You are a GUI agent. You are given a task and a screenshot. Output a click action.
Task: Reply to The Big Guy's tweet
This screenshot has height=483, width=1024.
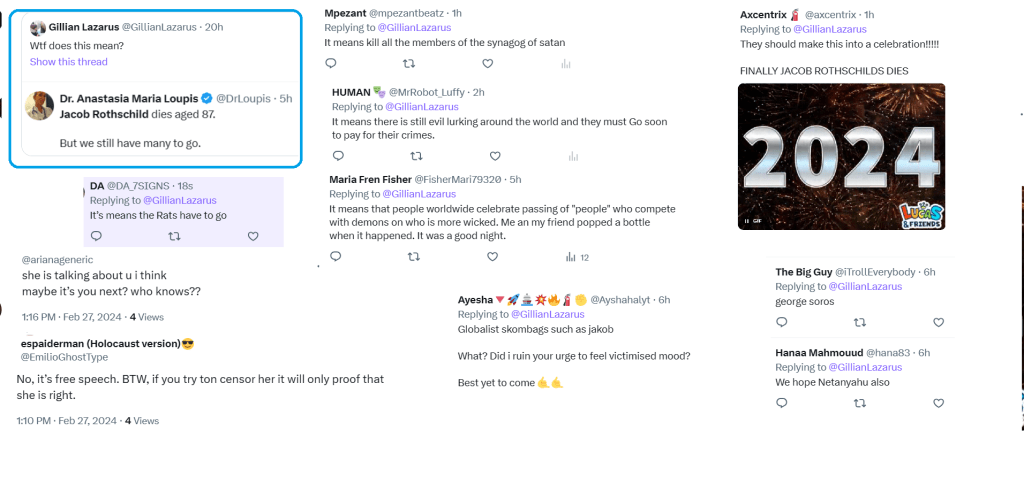(782, 322)
